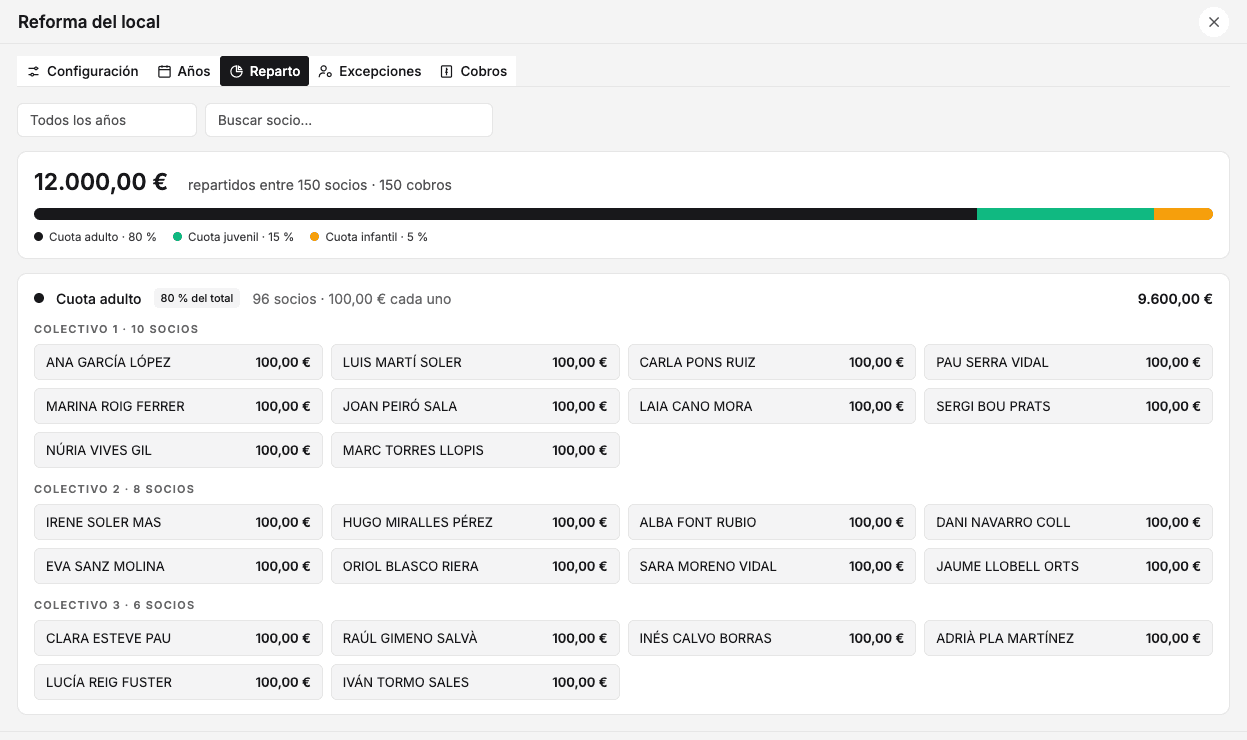The image size is (1247, 740).
Task: Choose the Marc Torres Llopis card
Action: click(x=475, y=450)
